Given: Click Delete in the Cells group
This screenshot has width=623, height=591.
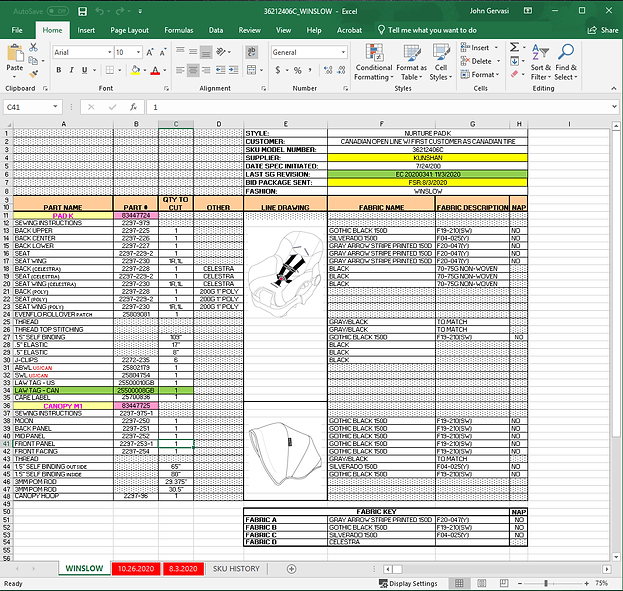Looking at the screenshot, I should tap(480, 61).
